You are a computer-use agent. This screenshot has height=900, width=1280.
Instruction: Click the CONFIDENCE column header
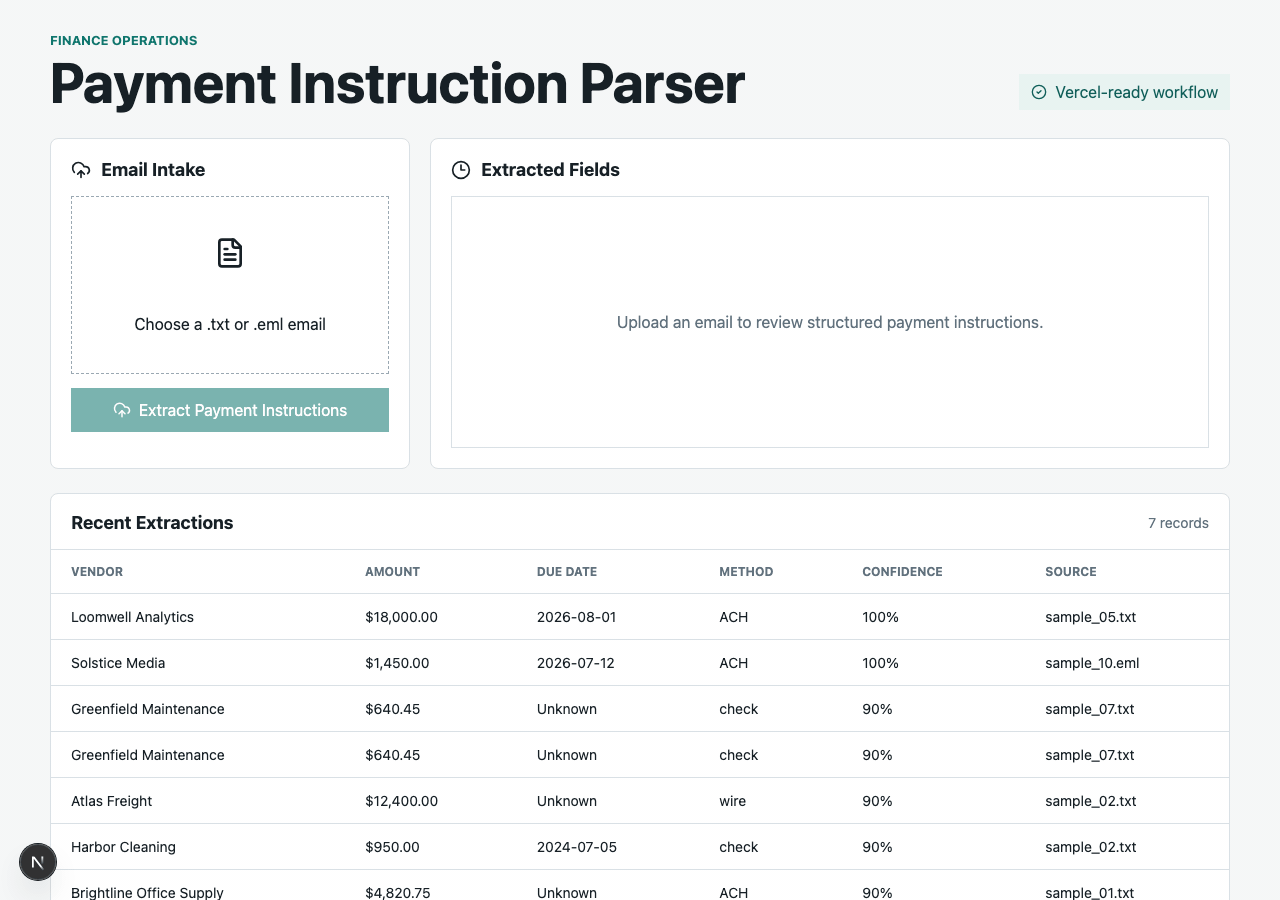(902, 572)
